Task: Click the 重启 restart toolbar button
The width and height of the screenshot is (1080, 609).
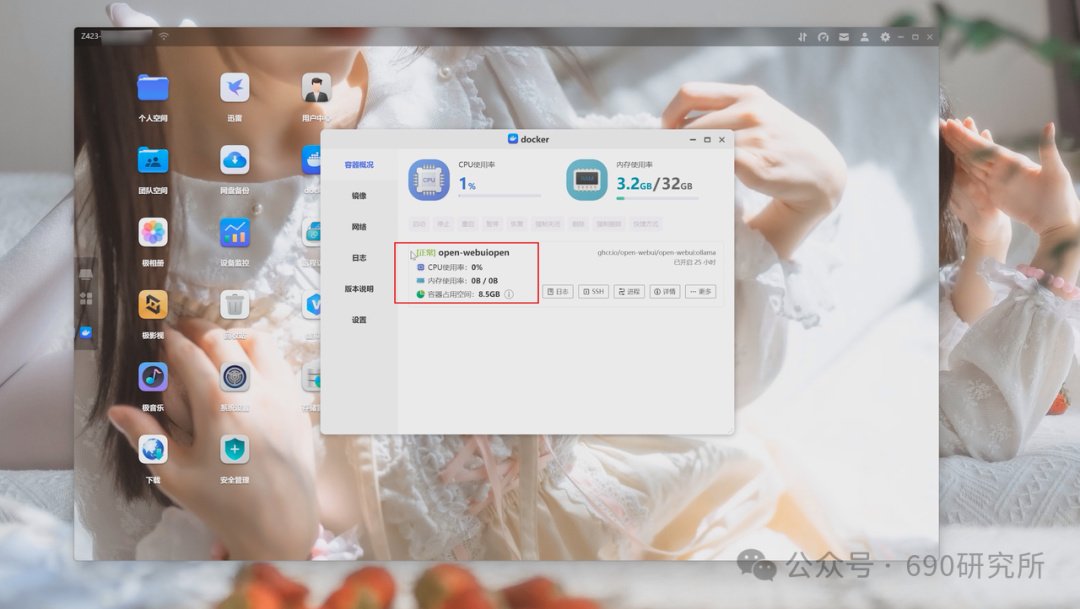Action: pos(468,224)
